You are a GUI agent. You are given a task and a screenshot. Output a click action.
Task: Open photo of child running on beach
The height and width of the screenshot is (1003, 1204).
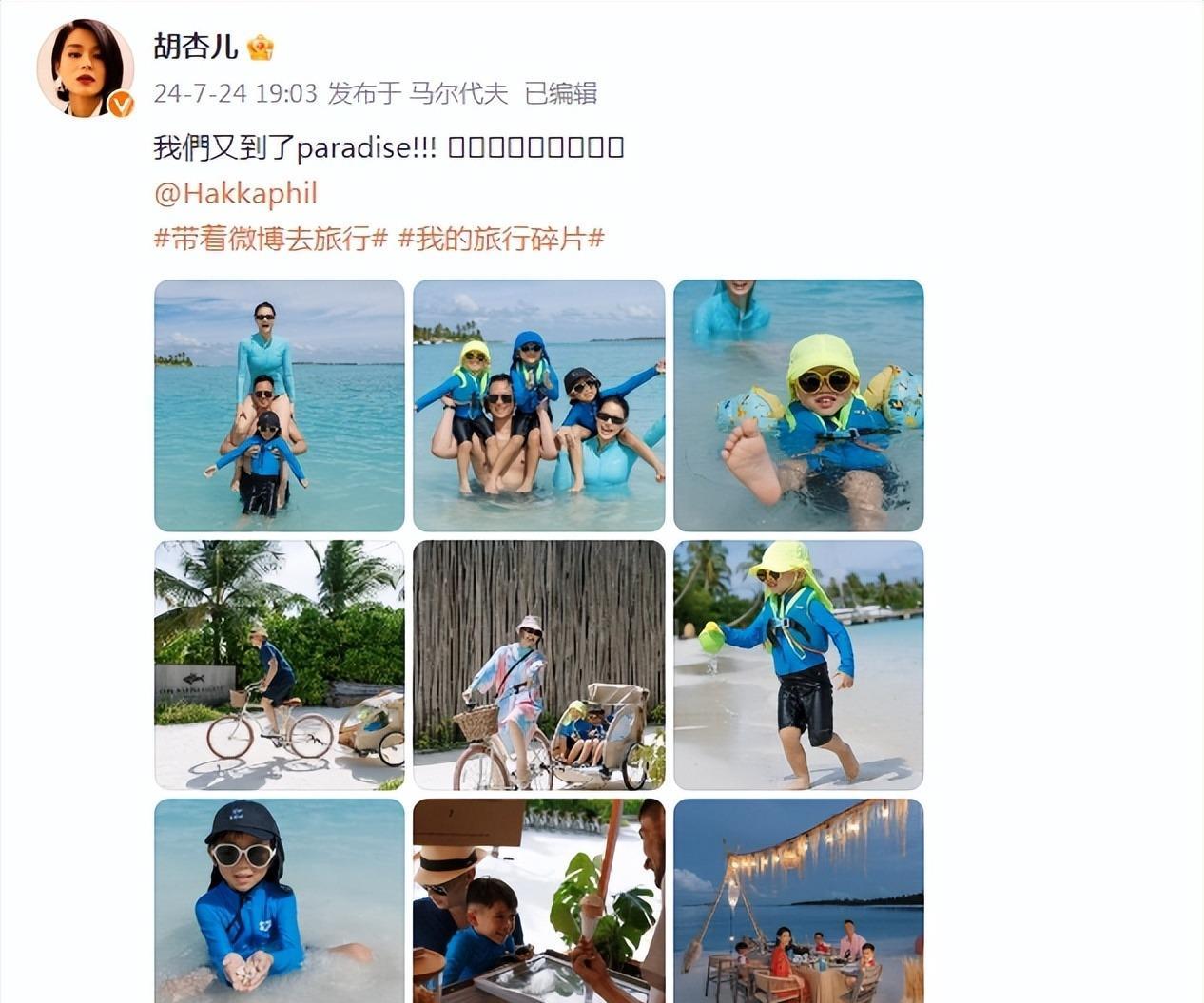(799, 665)
